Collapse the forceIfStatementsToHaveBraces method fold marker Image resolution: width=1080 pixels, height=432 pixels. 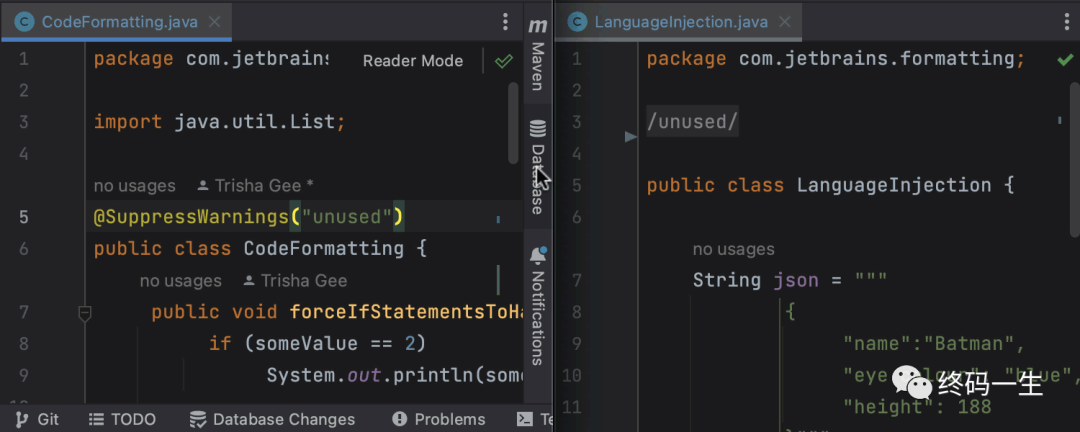[x=85, y=313]
